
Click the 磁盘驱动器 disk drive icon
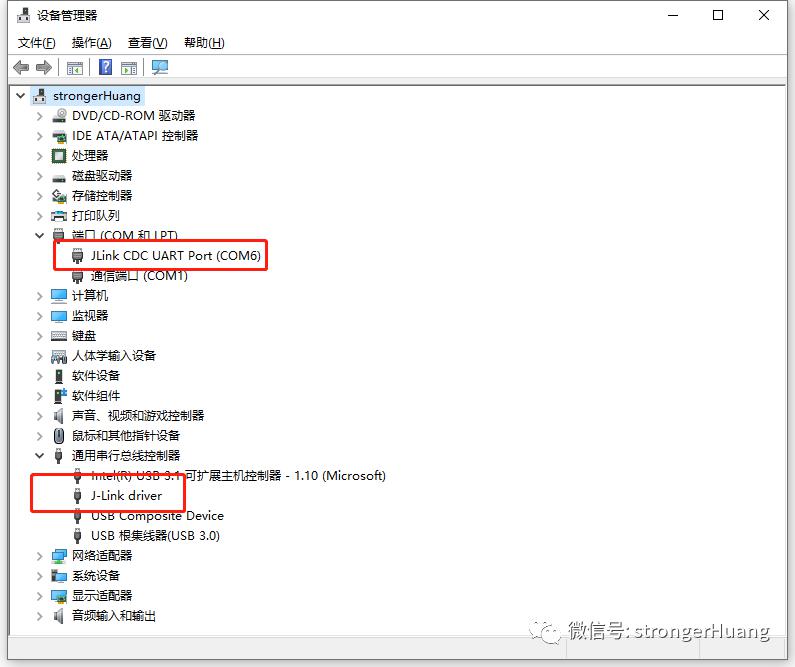point(59,177)
